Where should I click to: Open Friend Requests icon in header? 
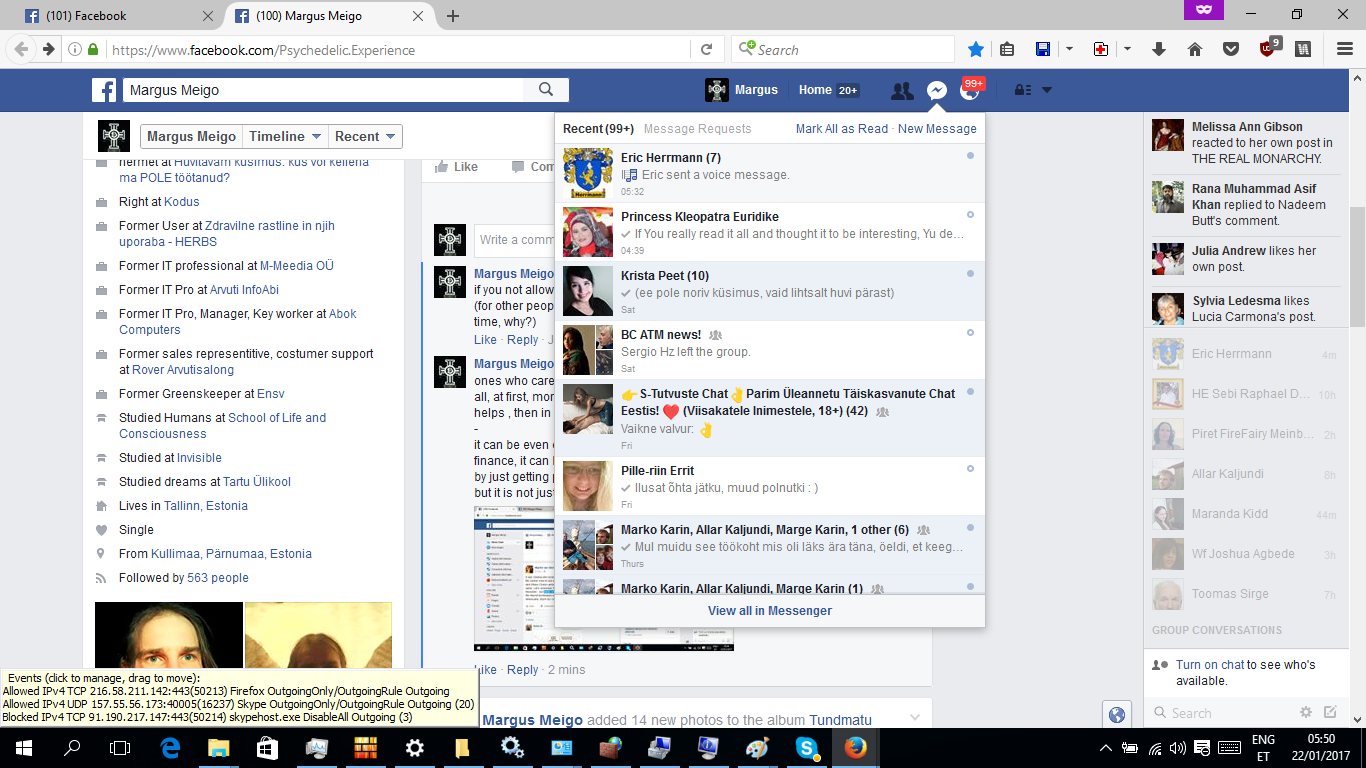coord(902,90)
